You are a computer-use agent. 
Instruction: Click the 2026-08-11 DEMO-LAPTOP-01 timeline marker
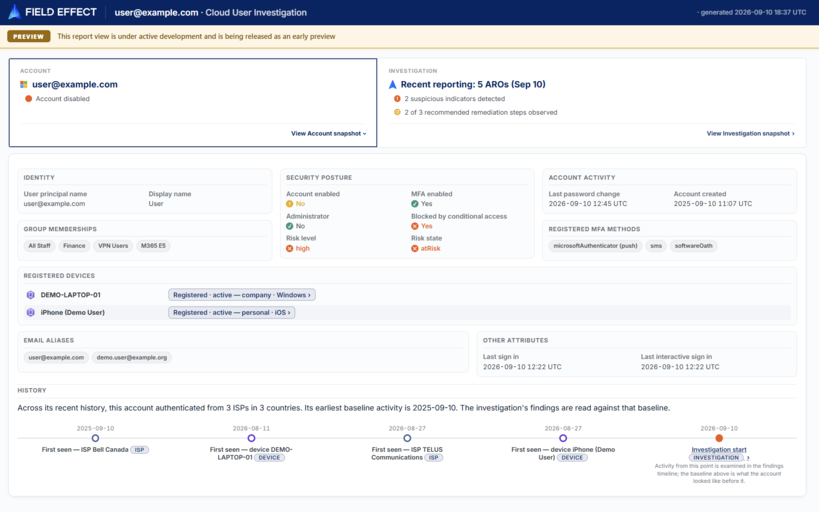(x=251, y=438)
